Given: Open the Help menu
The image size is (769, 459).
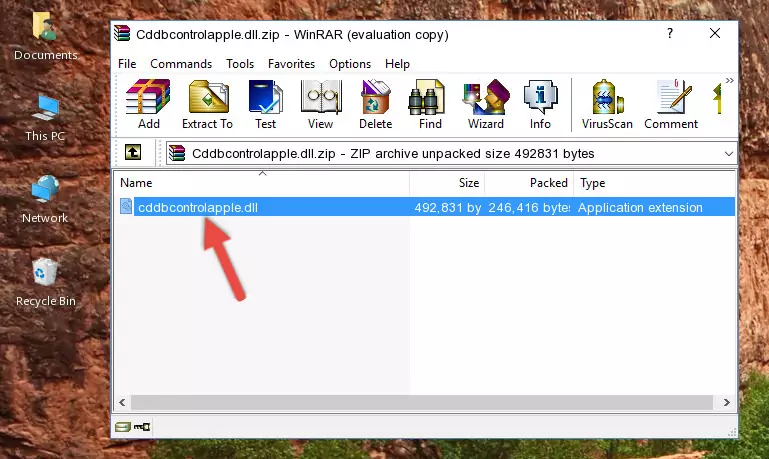Looking at the screenshot, I should (x=397, y=64).
